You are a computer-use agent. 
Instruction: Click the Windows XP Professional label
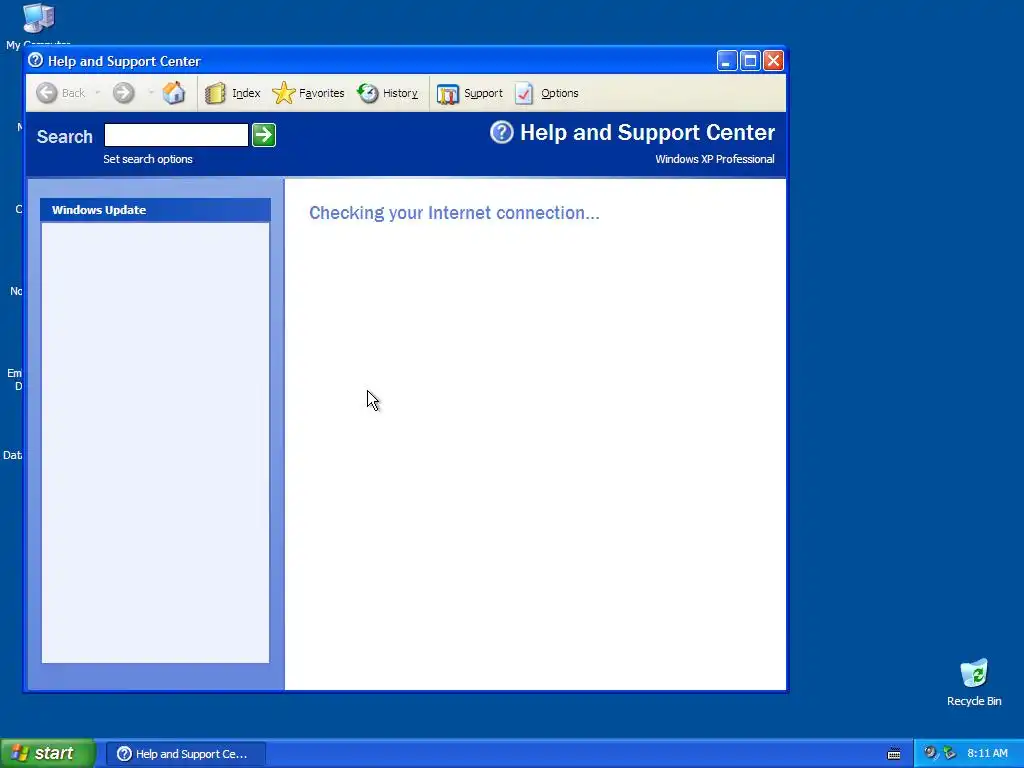pyautogui.click(x=715, y=159)
